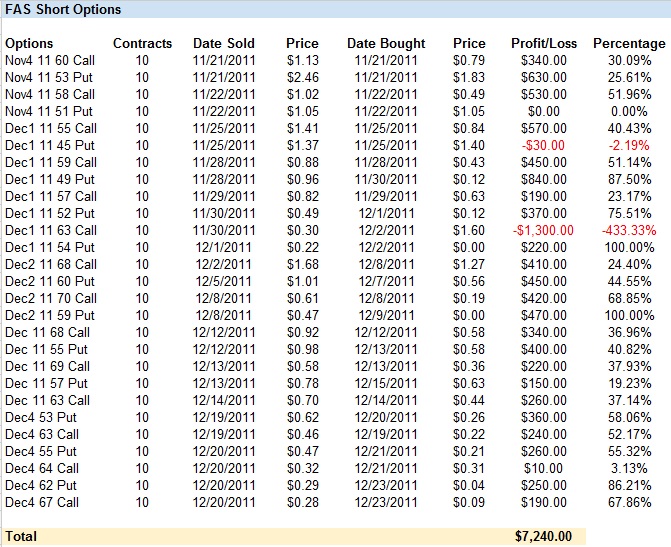Select the $2.46 sold price cell

coord(302,77)
